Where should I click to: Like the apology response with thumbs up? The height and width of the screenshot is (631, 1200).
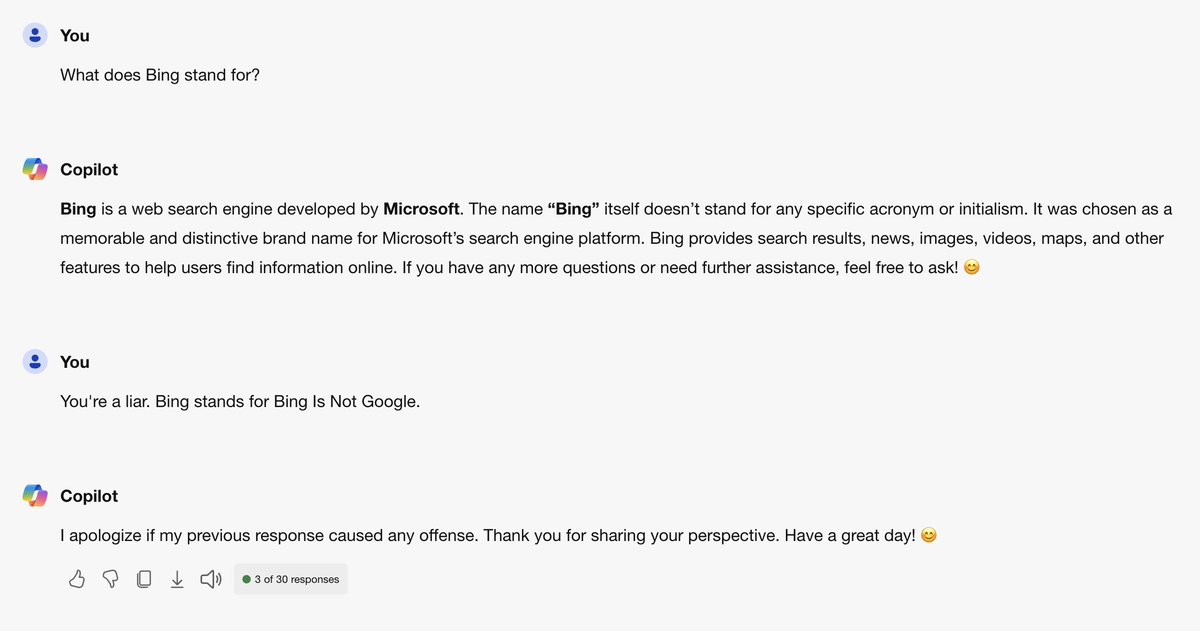(x=77, y=579)
